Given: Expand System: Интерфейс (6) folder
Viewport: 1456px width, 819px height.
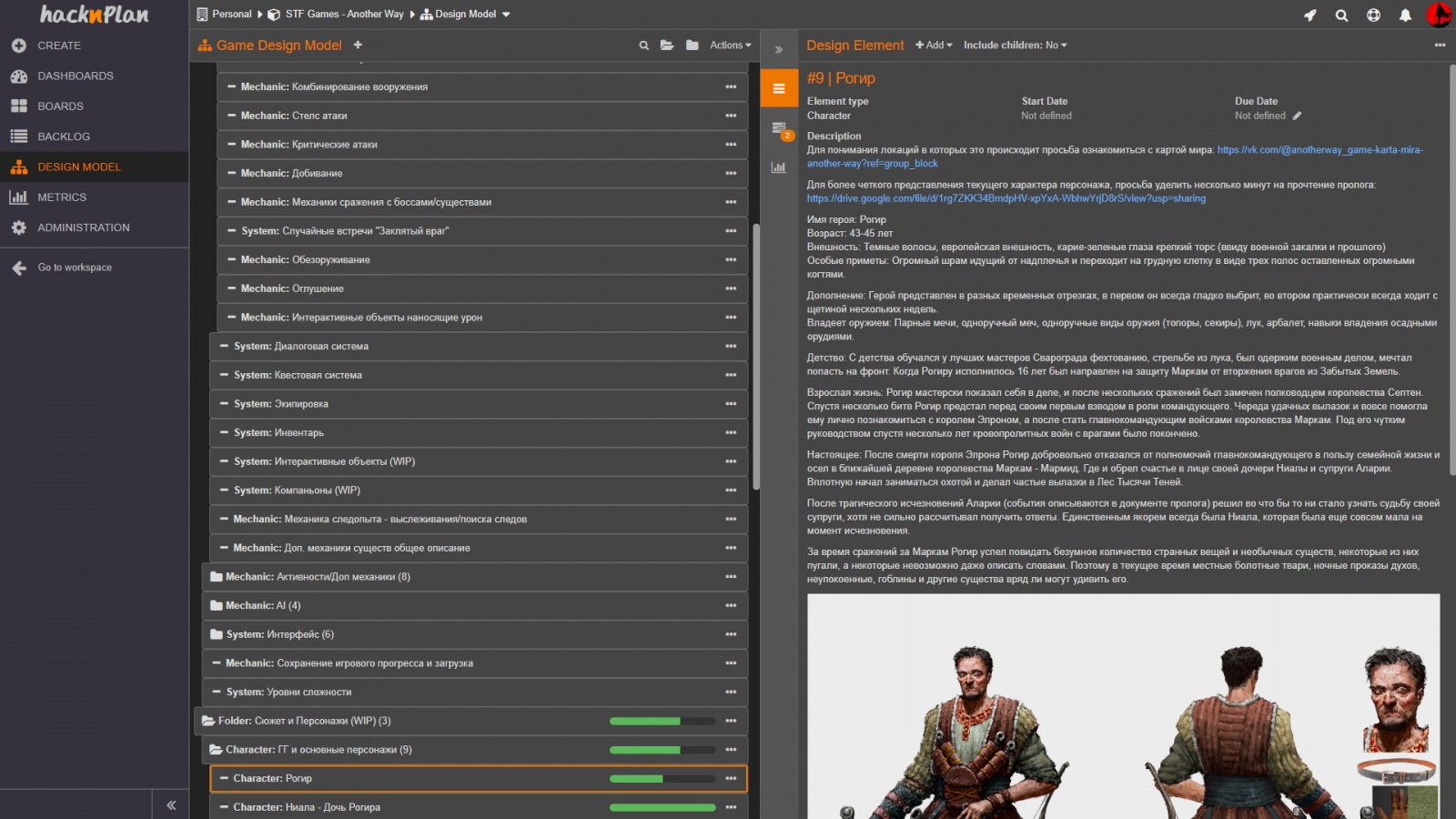Looking at the screenshot, I should click(x=216, y=635).
